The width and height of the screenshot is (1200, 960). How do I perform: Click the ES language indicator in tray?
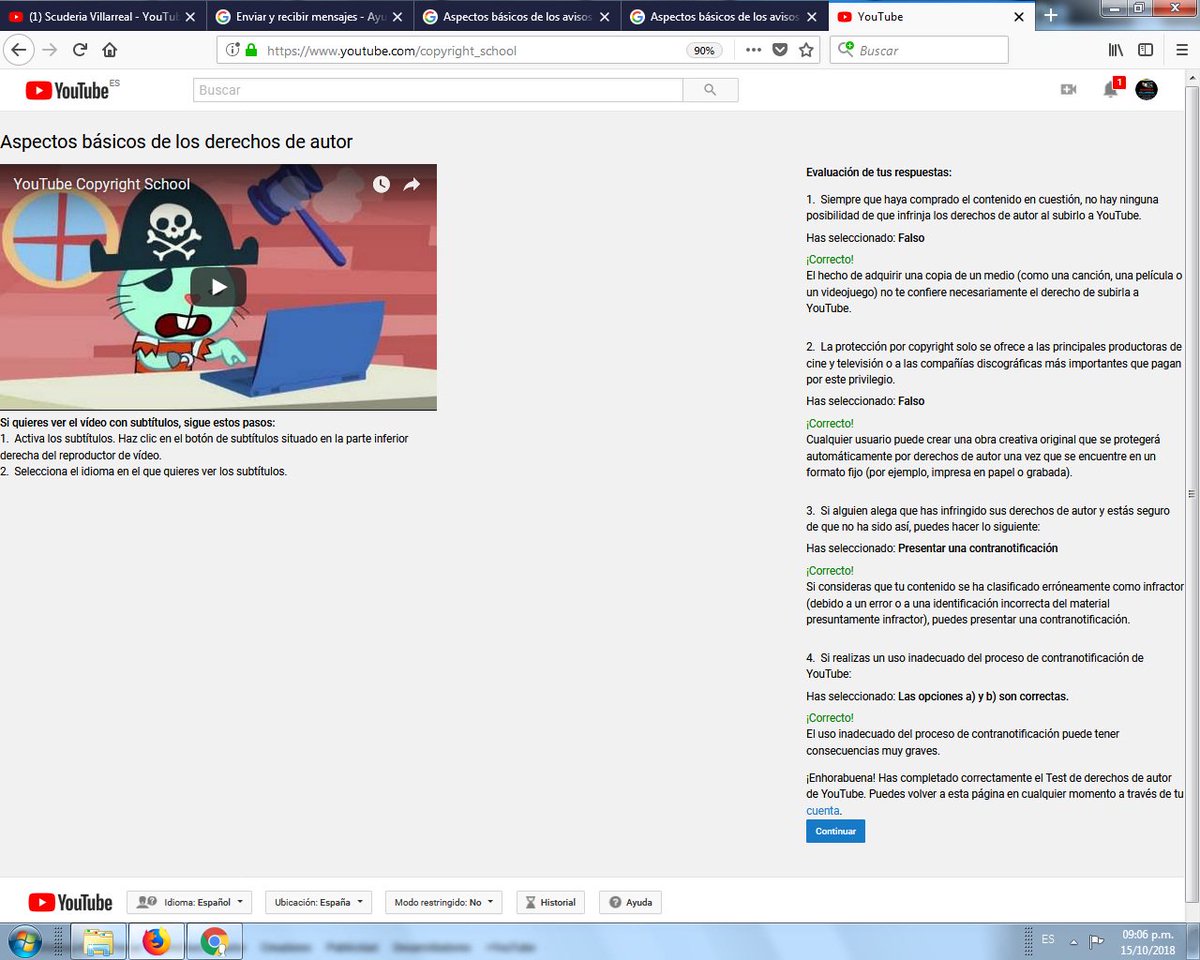tap(1048, 940)
